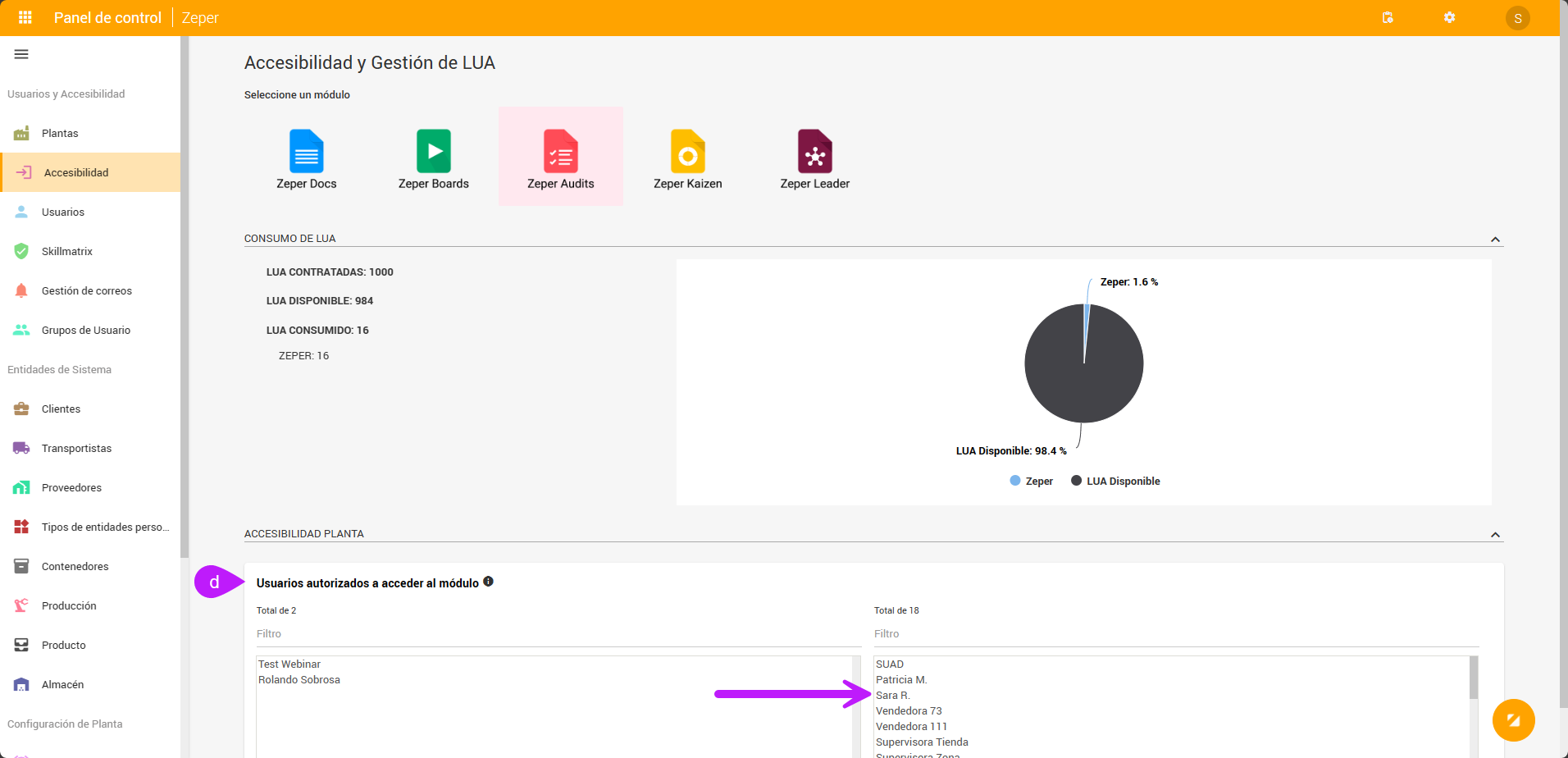Screen dimensions: 1568x758
Task: Select the Zeper Leader module icon
Action: 815,151
